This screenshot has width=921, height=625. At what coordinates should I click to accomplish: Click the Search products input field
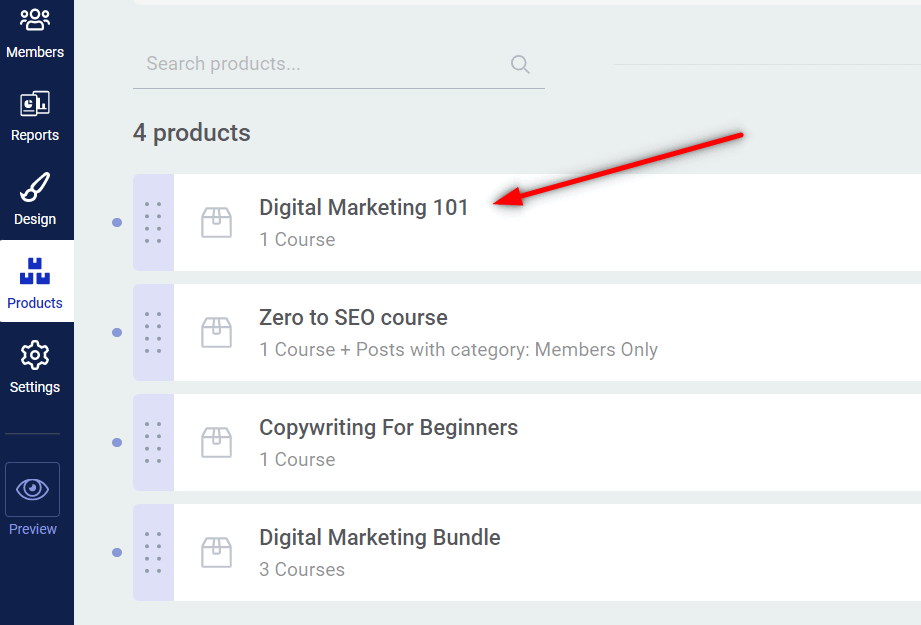tap(338, 64)
